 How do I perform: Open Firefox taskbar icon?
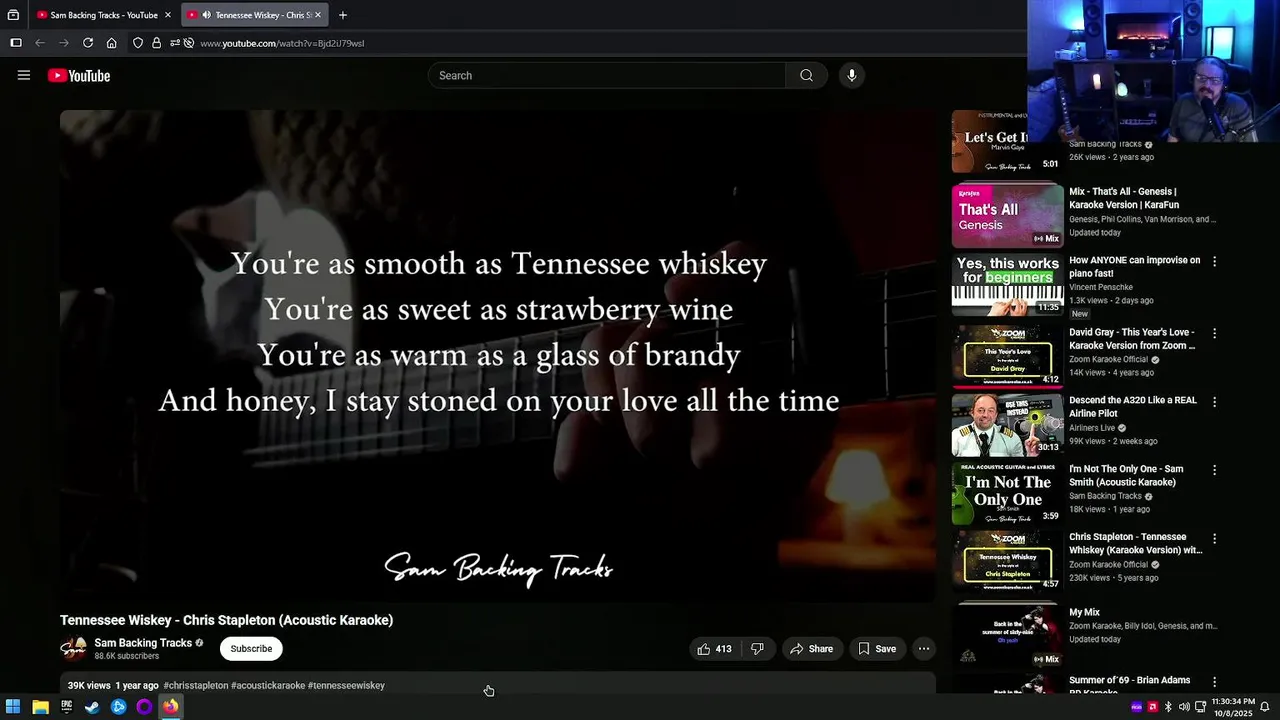click(170, 707)
